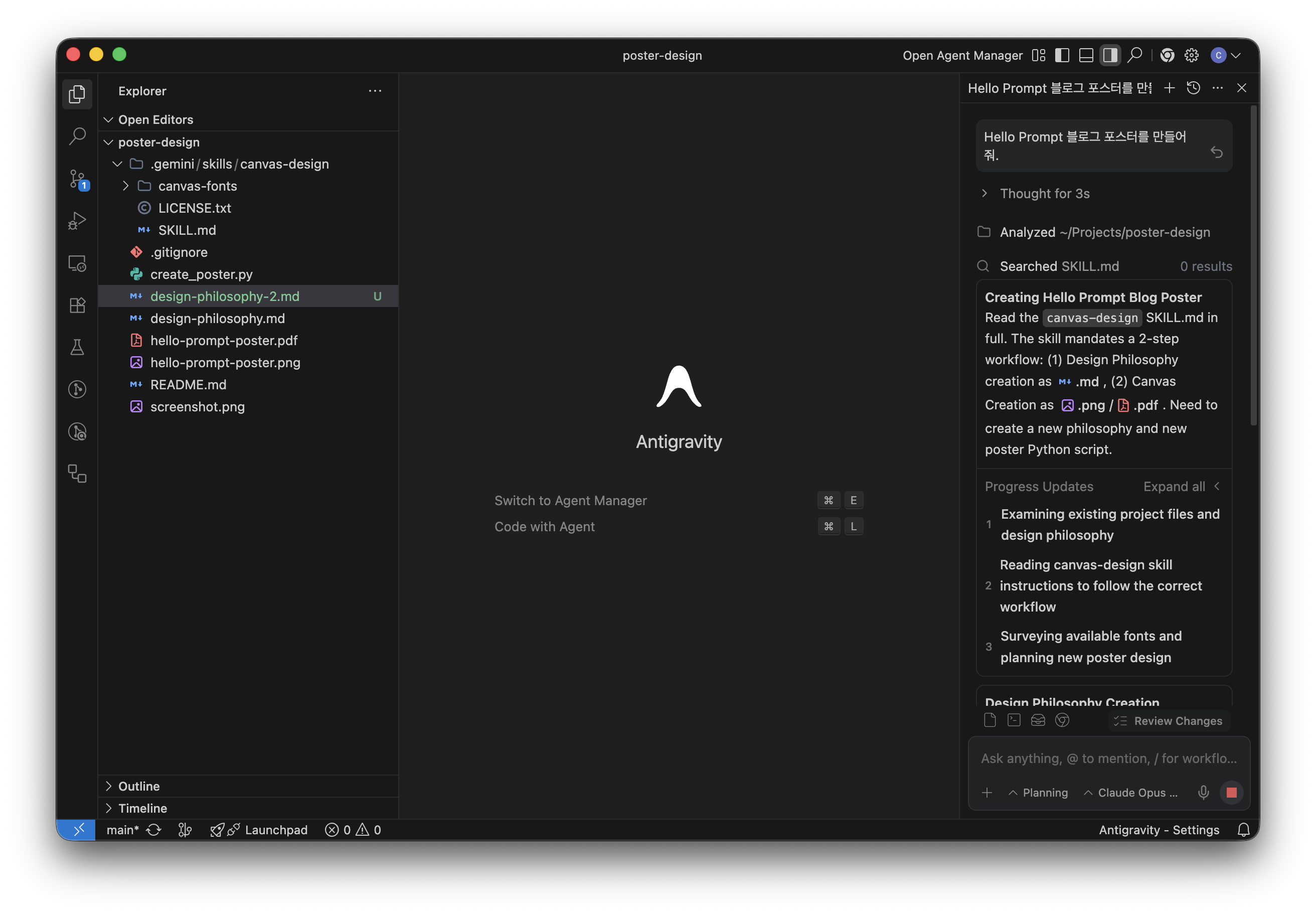Click the Review Changes button
The width and height of the screenshot is (1316, 915).
point(1169,721)
